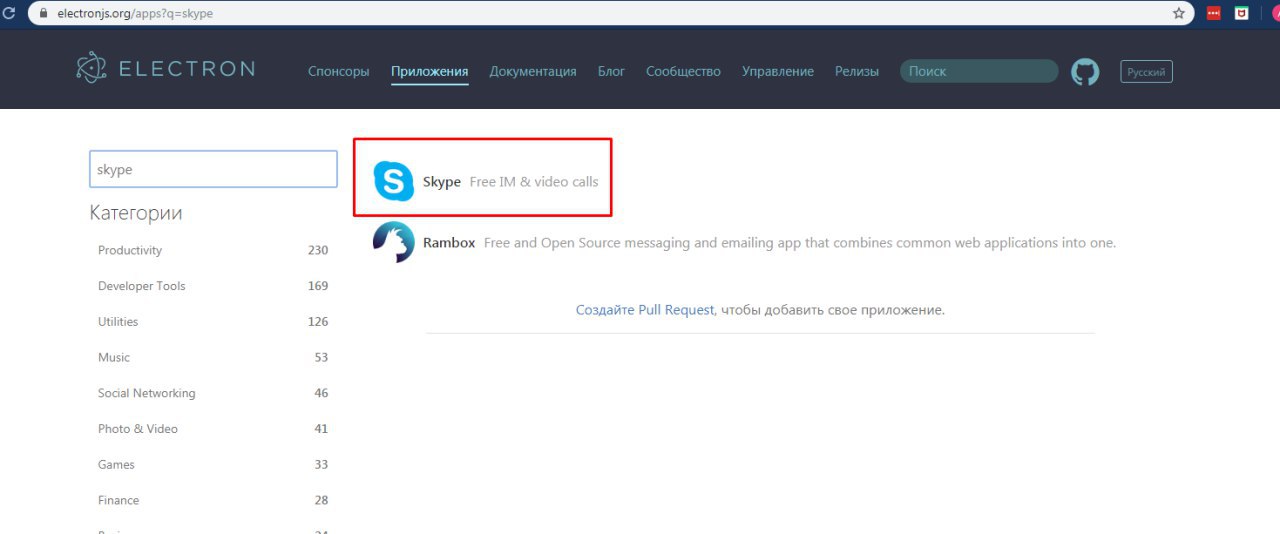The image size is (1280, 534).
Task: Filter by the Games category
Action: (213, 465)
